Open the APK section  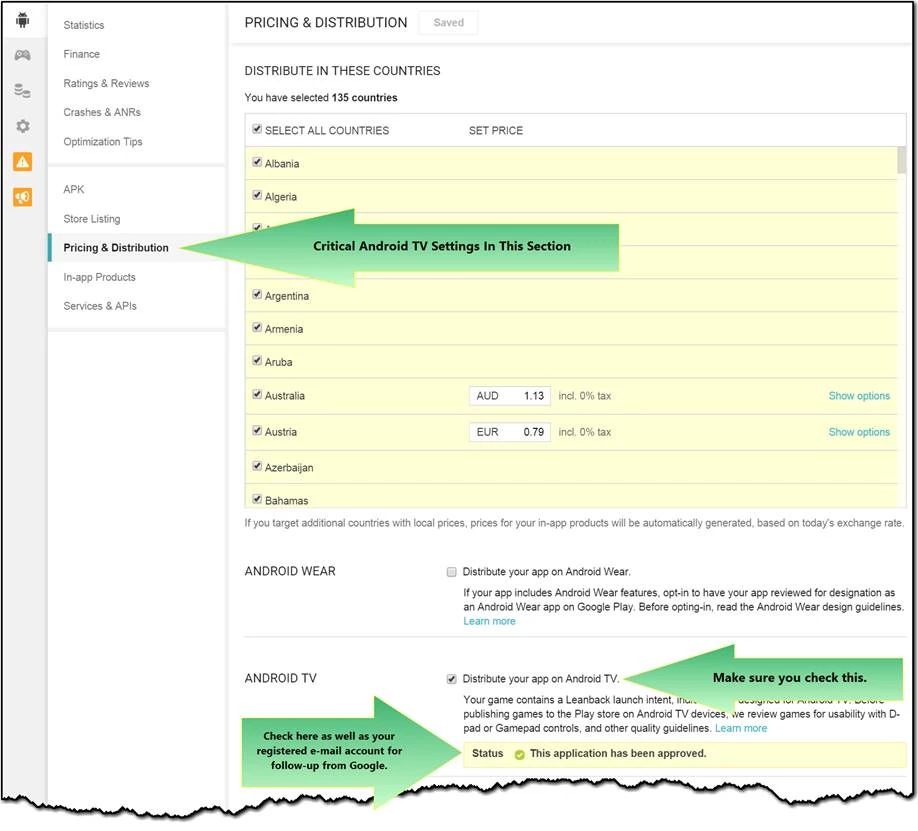[74, 189]
